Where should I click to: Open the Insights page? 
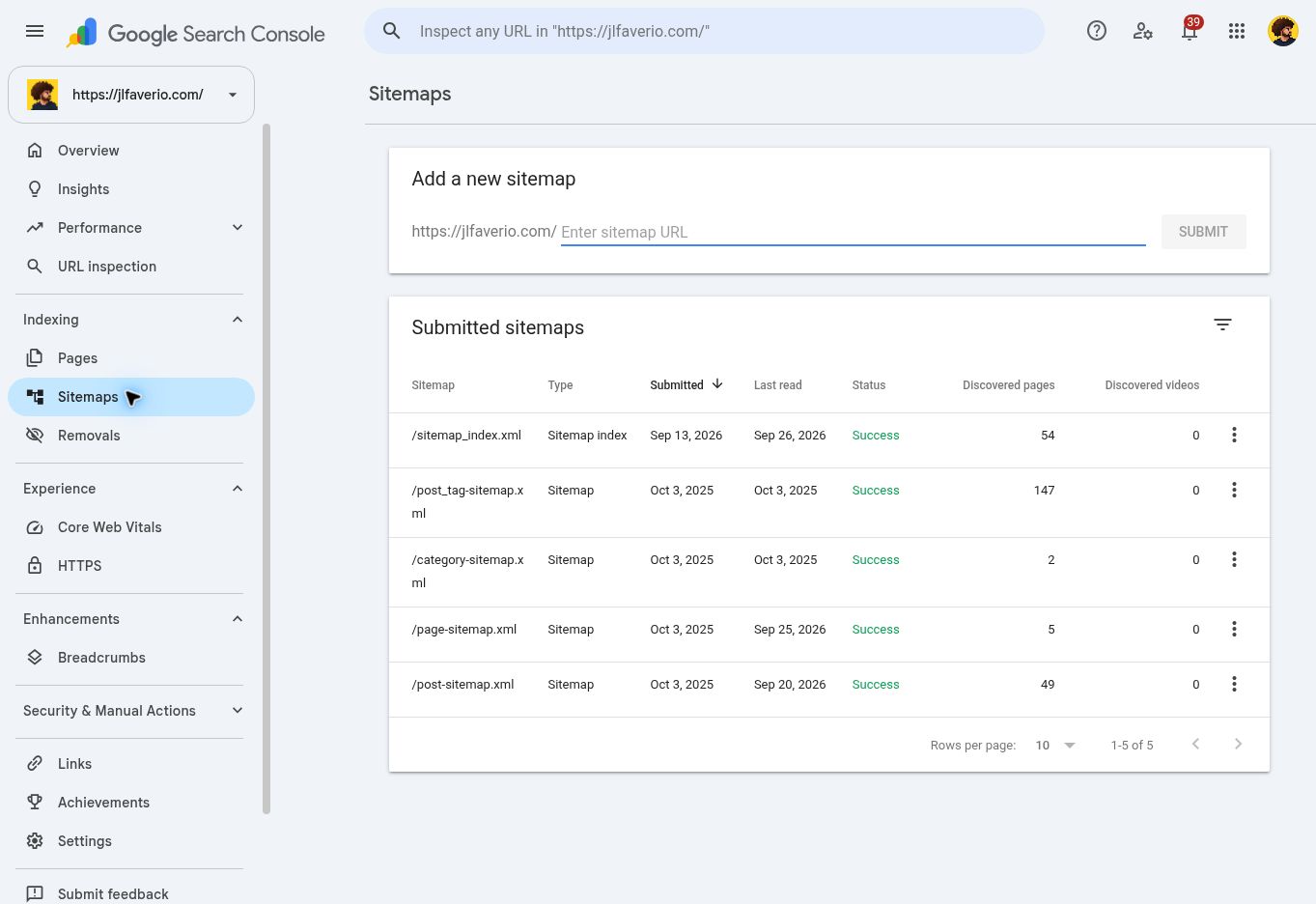pyautogui.click(x=131, y=189)
